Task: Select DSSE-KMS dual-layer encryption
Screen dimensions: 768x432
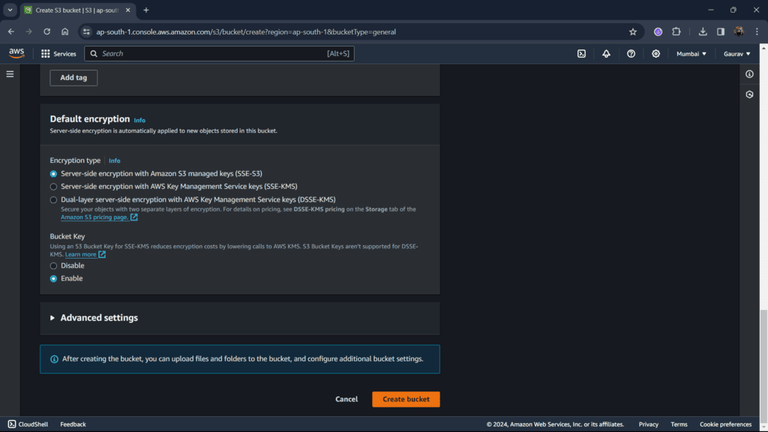Action: [x=53, y=200]
